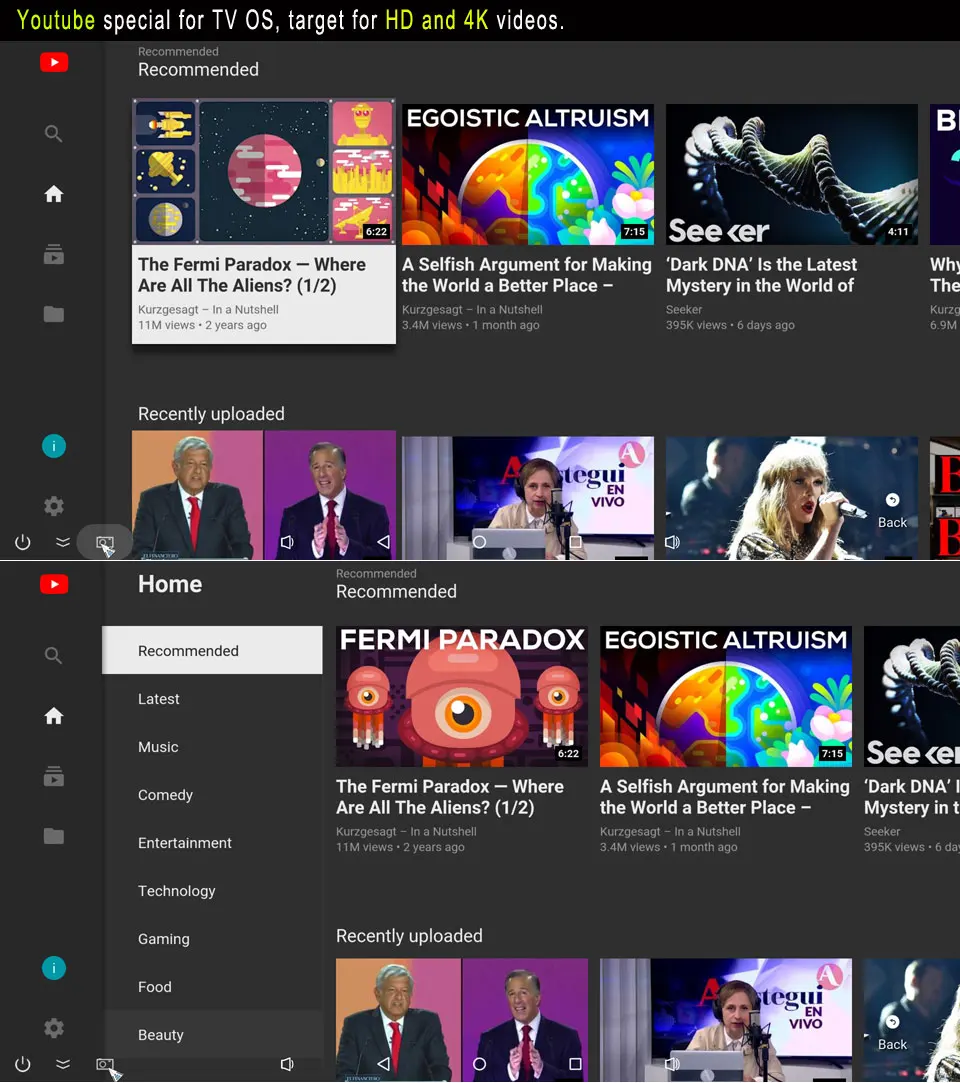The width and height of the screenshot is (960, 1083).
Task: Open Fermi Paradox red alien thumbnail
Action: click(x=462, y=696)
